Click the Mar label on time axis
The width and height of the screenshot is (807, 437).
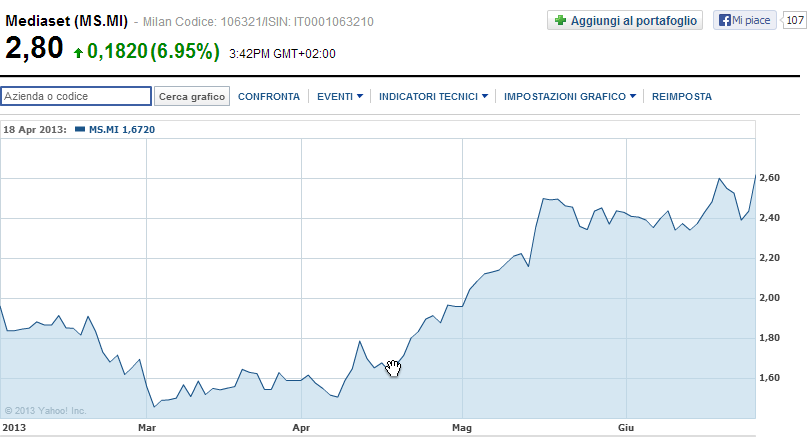pos(147,428)
